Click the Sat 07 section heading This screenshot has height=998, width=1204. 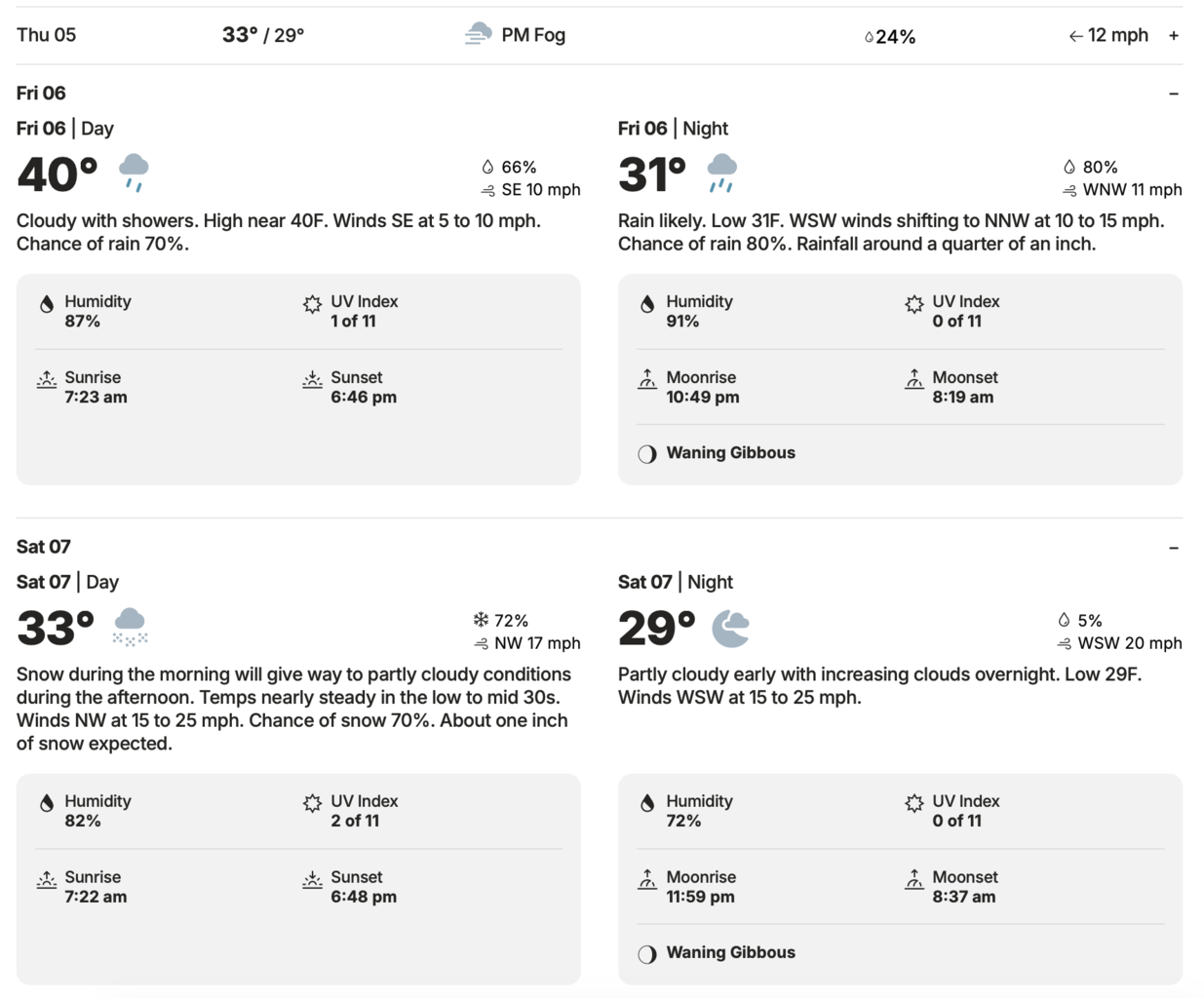click(x=43, y=547)
